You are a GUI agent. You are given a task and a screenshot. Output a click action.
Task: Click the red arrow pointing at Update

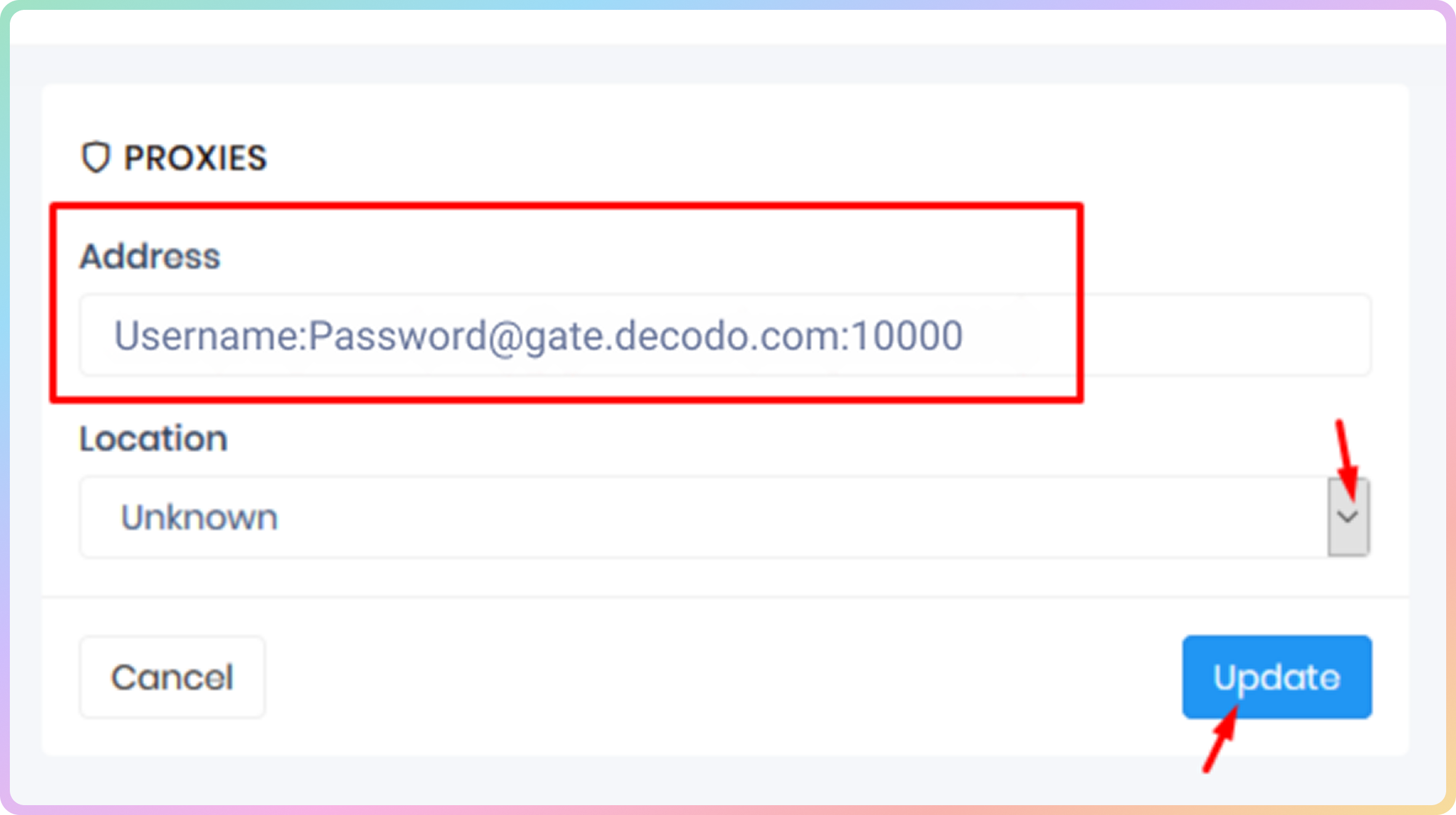(x=1221, y=739)
